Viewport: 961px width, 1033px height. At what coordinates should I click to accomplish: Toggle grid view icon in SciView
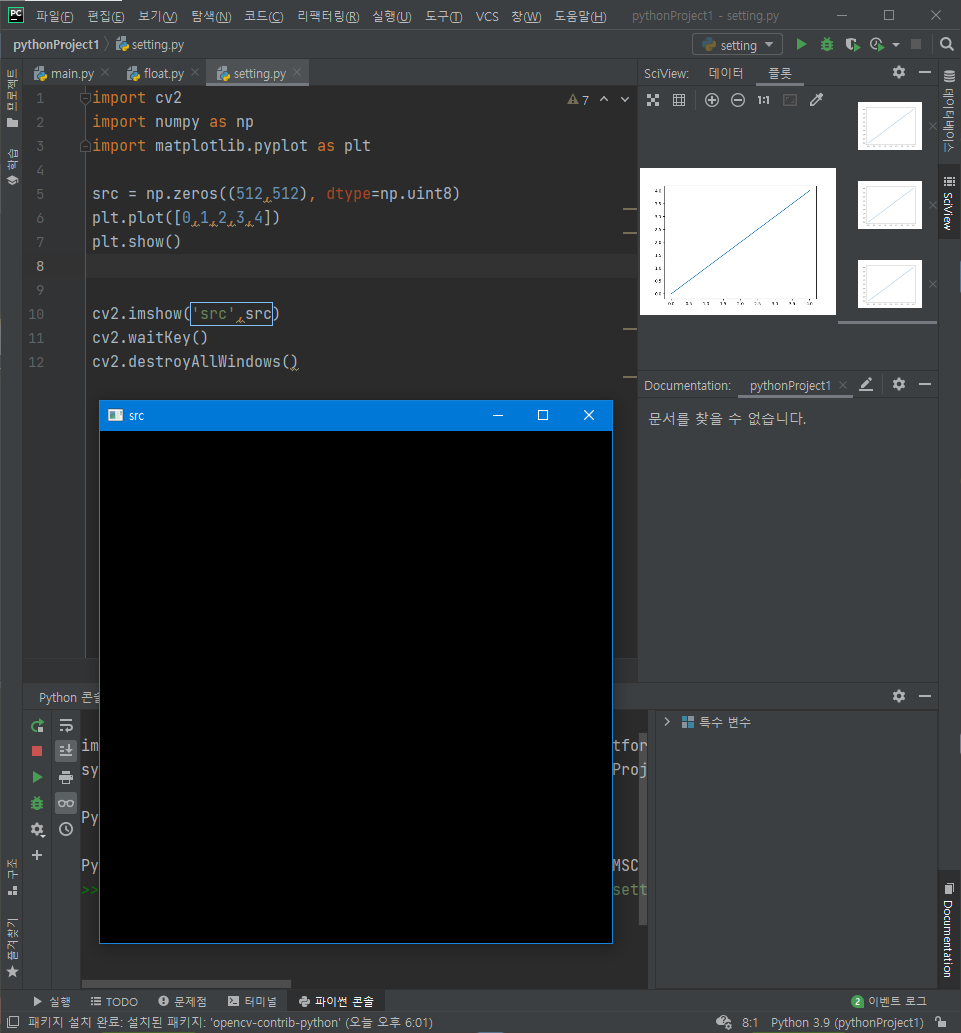678,100
